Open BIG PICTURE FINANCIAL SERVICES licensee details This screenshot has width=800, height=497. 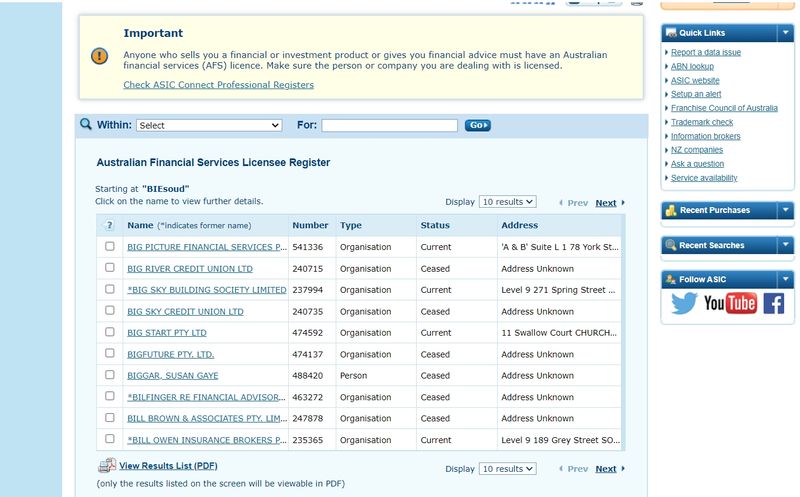[207, 247]
